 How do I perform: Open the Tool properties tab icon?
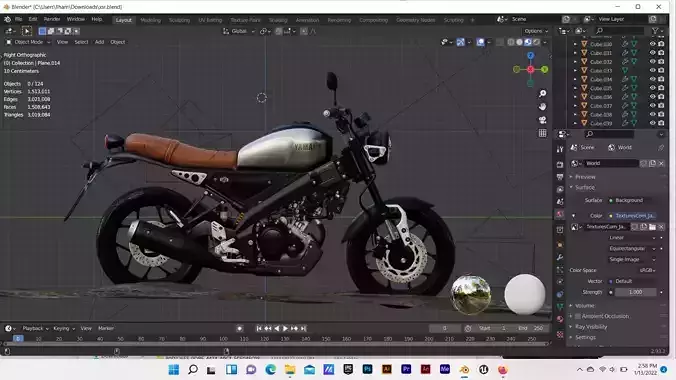(x=560, y=149)
